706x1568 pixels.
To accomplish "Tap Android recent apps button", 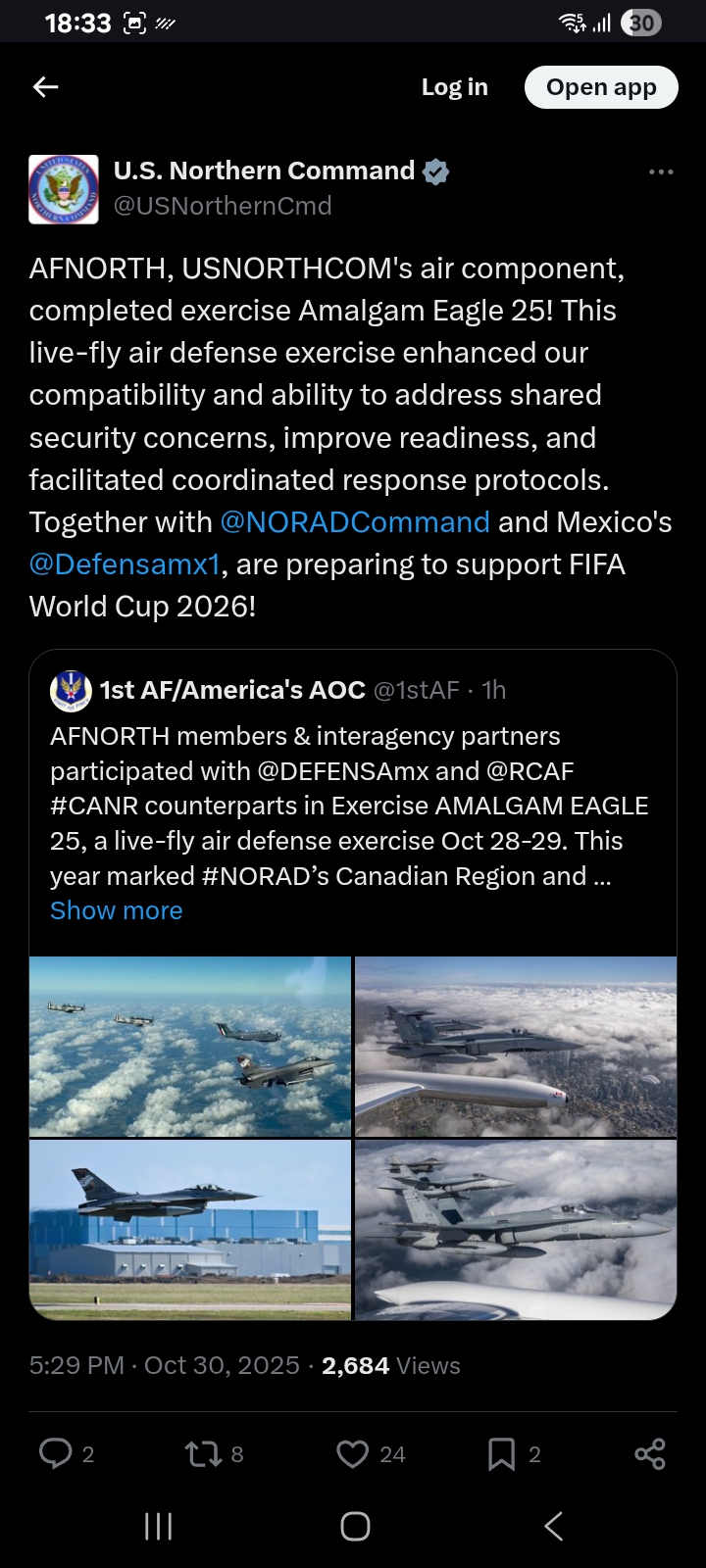I will [x=158, y=1526].
